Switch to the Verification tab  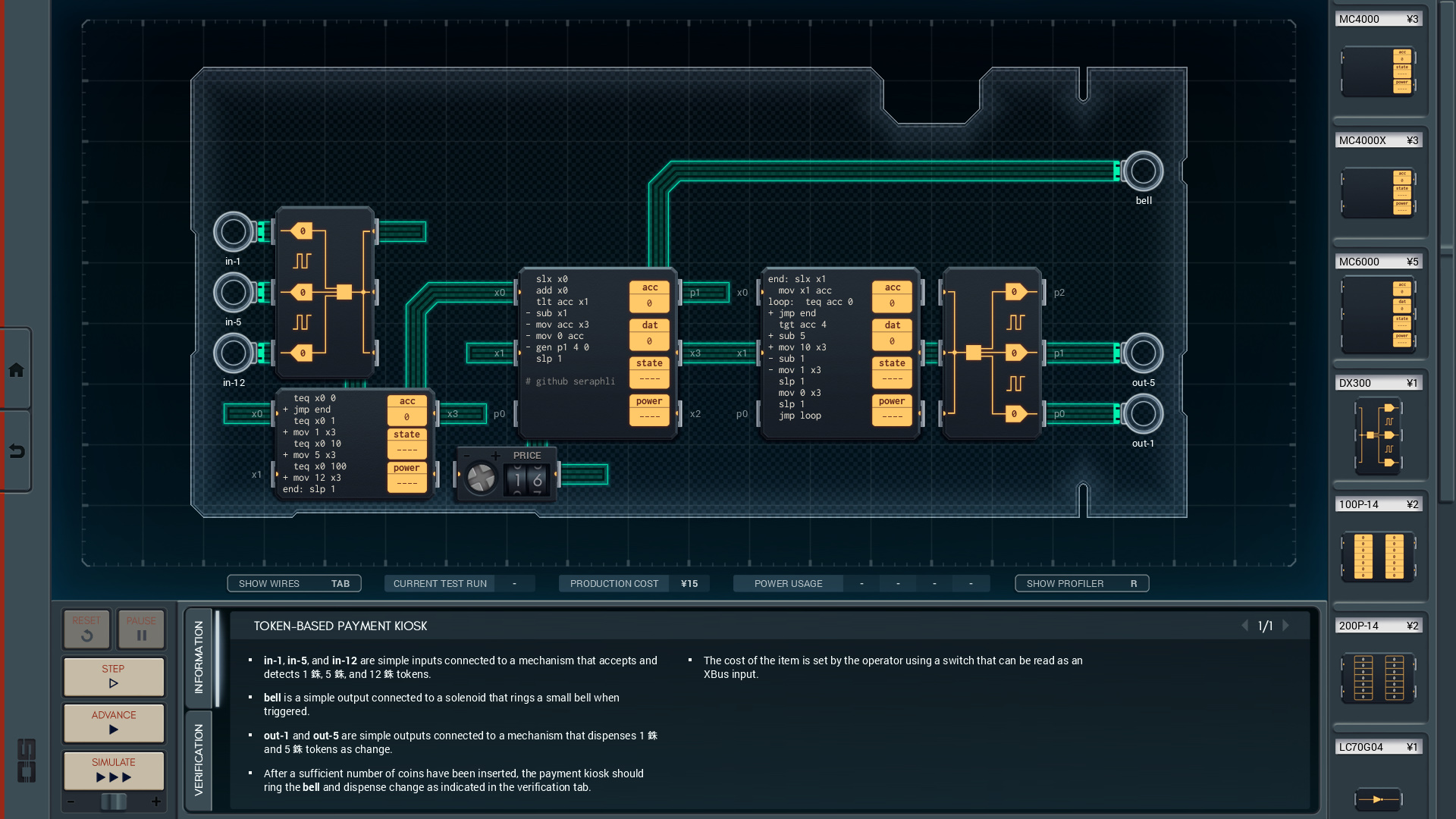[x=199, y=759]
